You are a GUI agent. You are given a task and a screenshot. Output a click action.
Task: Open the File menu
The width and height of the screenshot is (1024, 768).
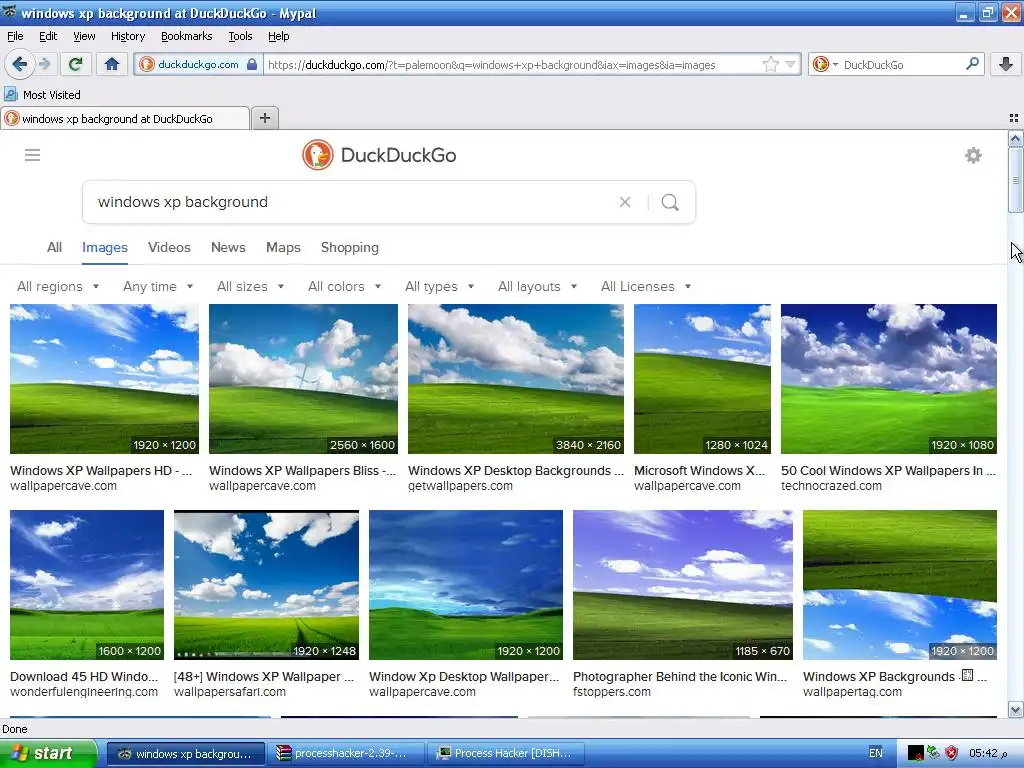(15, 36)
